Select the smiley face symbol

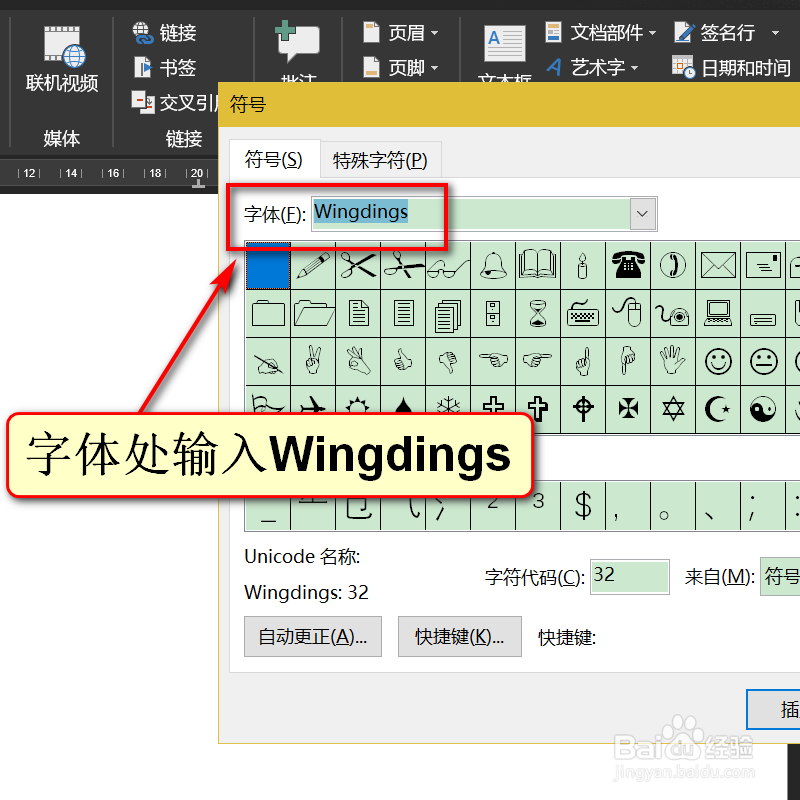tap(718, 360)
